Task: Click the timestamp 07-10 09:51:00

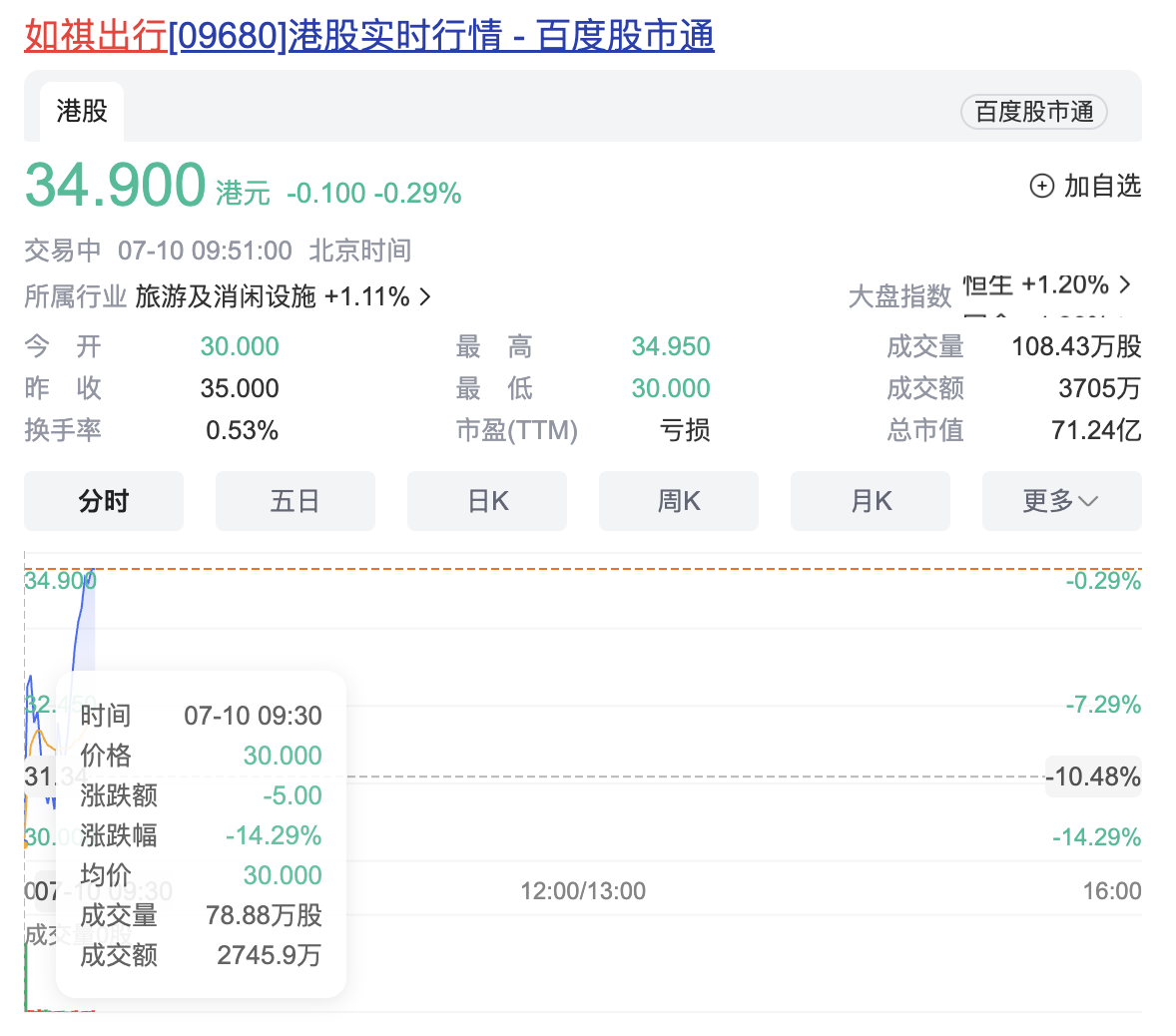Action: [205, 251]
